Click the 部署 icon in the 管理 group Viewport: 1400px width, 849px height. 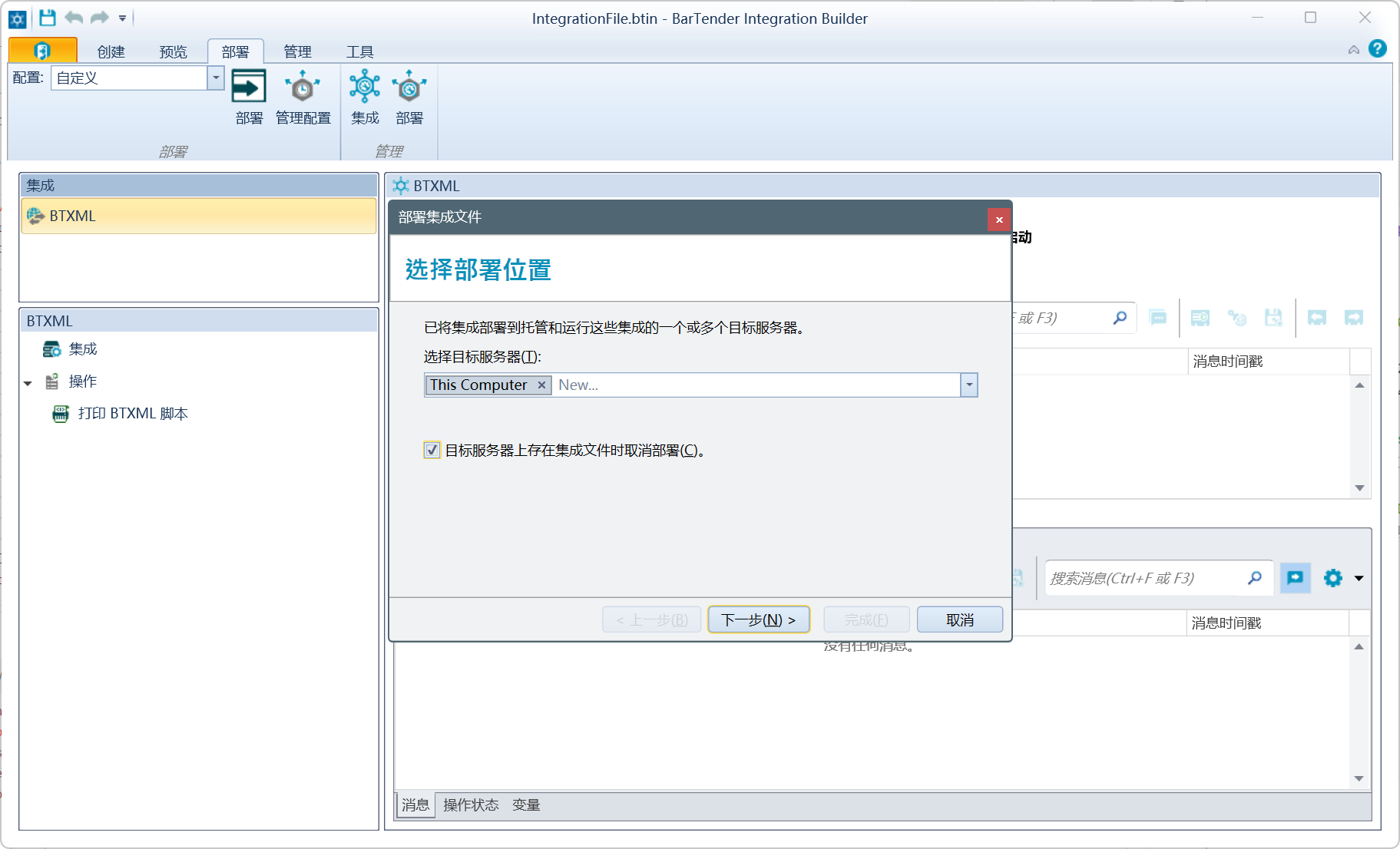coord(409,97)
